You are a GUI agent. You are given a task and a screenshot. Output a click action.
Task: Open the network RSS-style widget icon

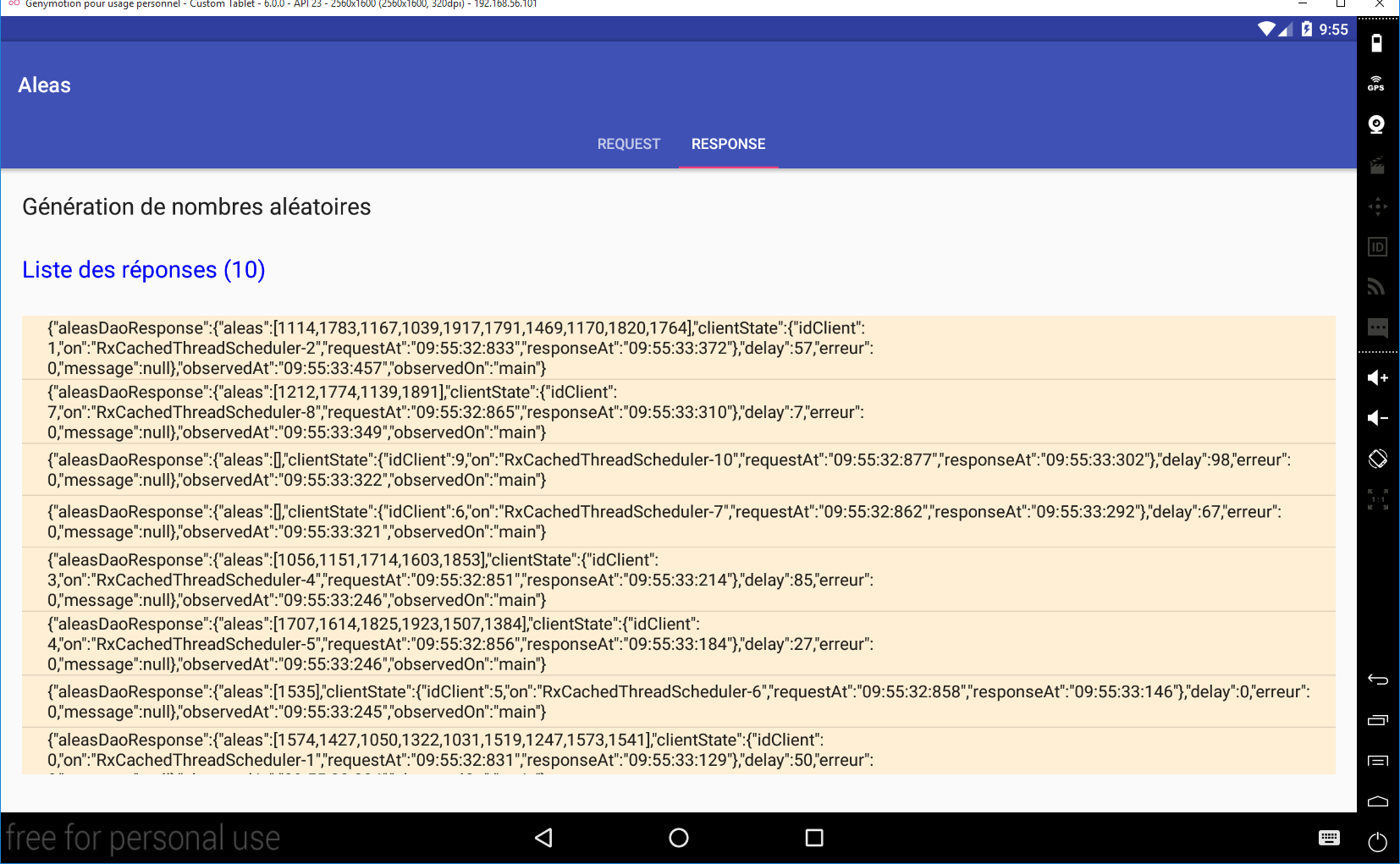coord(1377,287)
